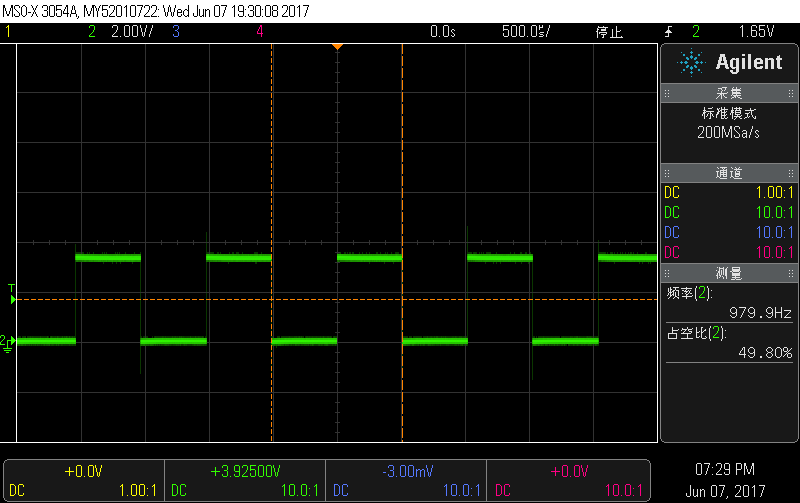Click the 979.9Hz frequency value
The width and height of the screenshot is (800, 503).
760,313
